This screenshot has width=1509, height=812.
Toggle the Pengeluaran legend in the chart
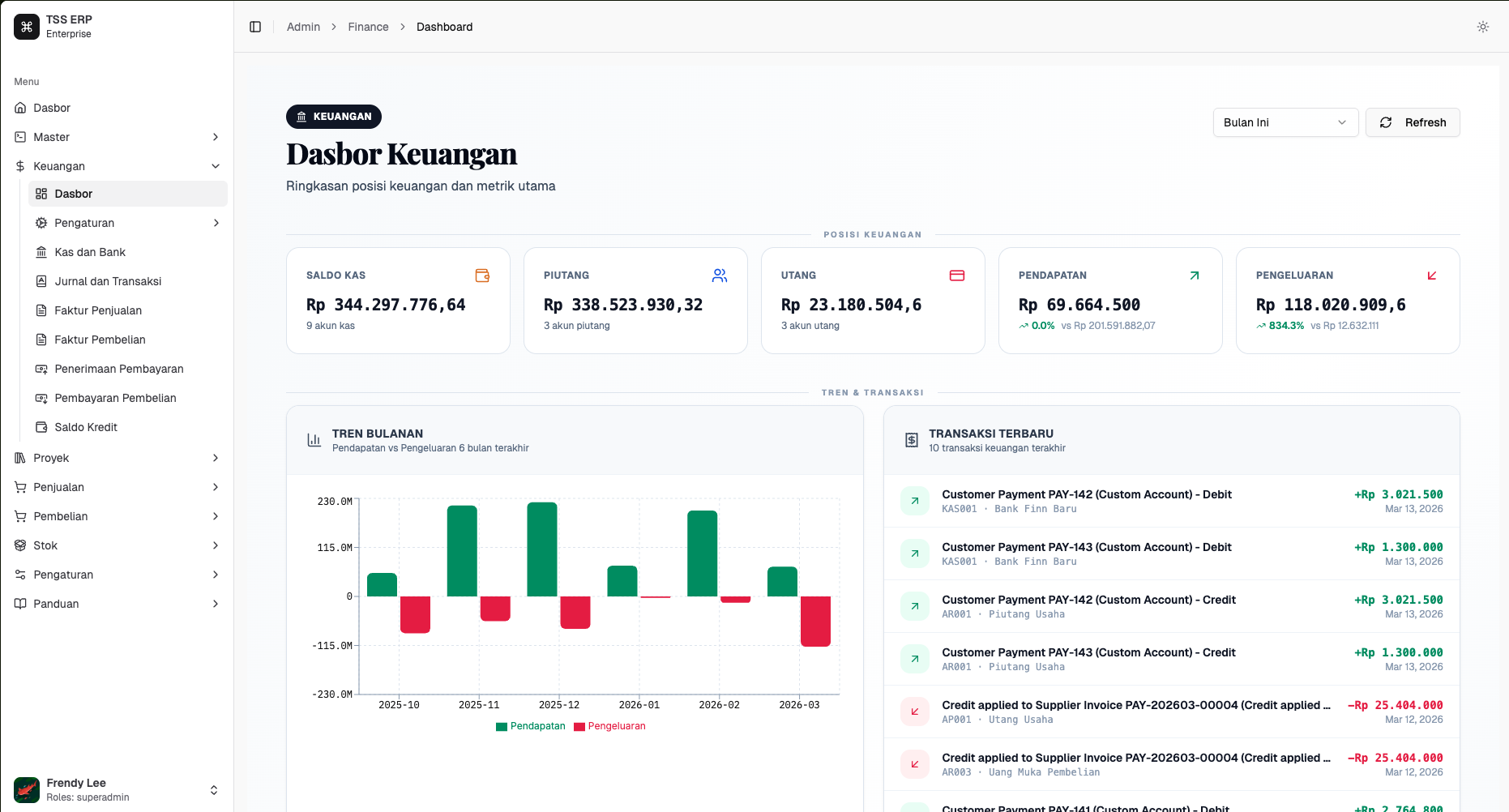[x=610, y=726]
